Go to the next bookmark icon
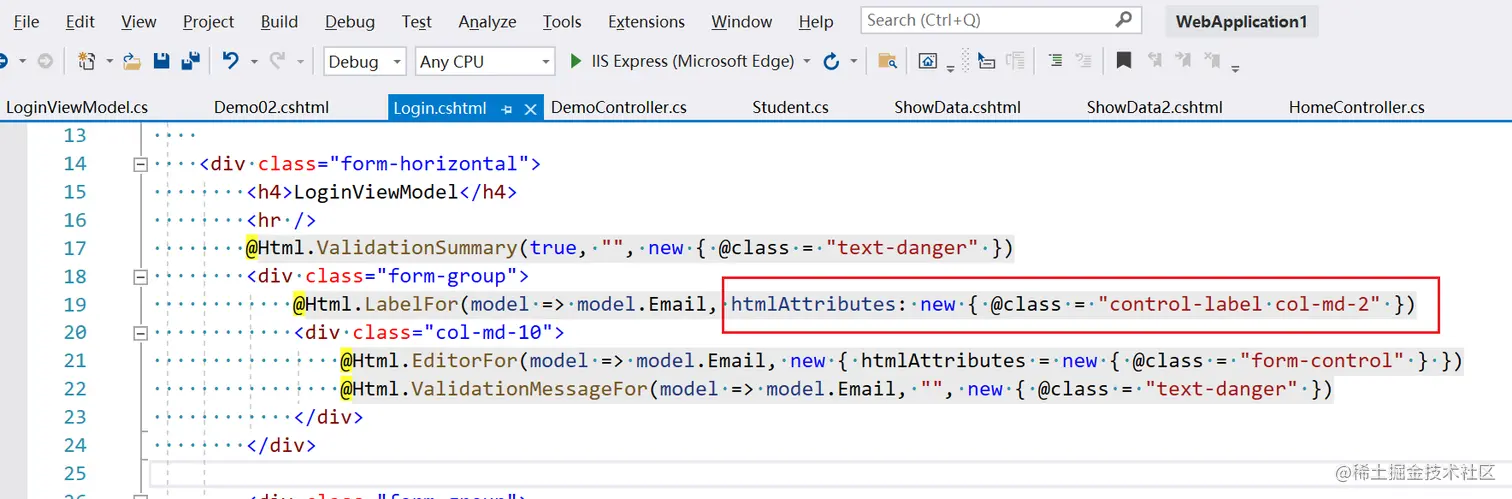1512x499 pixels. point(1184,61)
